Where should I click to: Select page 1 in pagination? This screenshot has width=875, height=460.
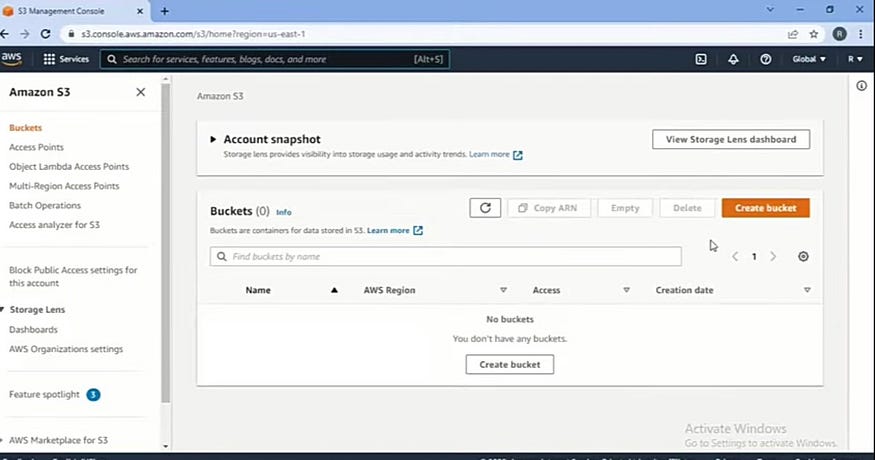pyautogui.click(x=754, y=256)
